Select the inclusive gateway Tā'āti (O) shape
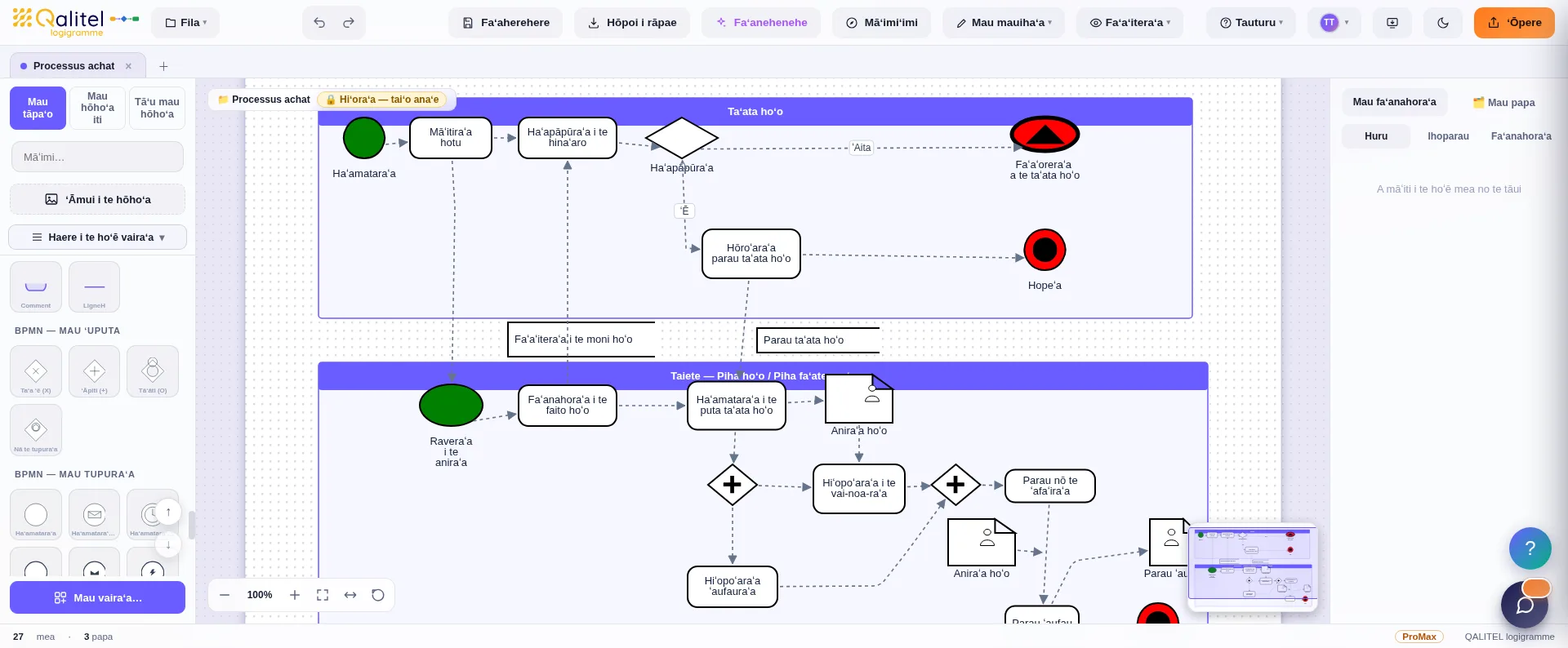The width and height of the screenshot is (1568, 648). tap(153, 371)
